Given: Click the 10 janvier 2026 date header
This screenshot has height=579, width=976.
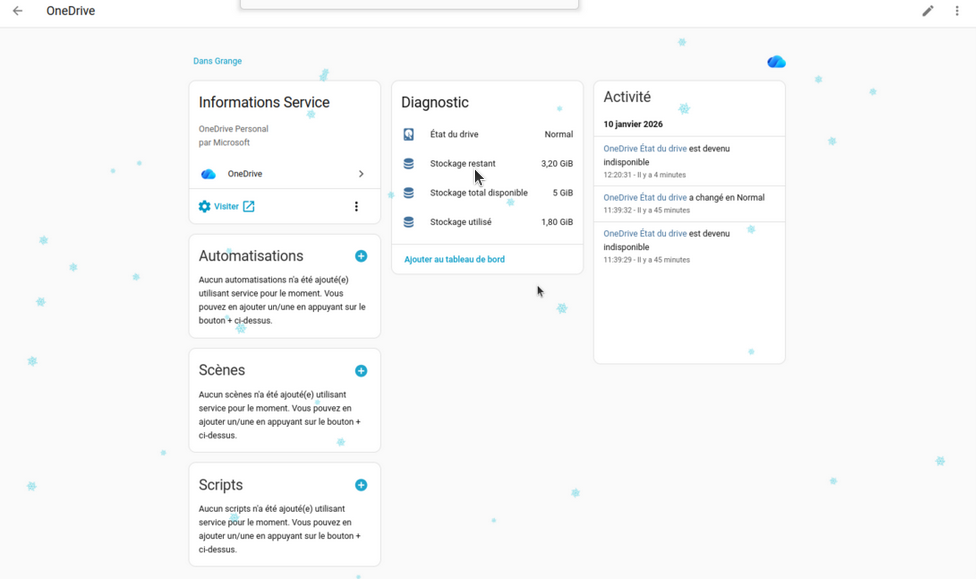Looking at the screenshot, I should point(633,124).
